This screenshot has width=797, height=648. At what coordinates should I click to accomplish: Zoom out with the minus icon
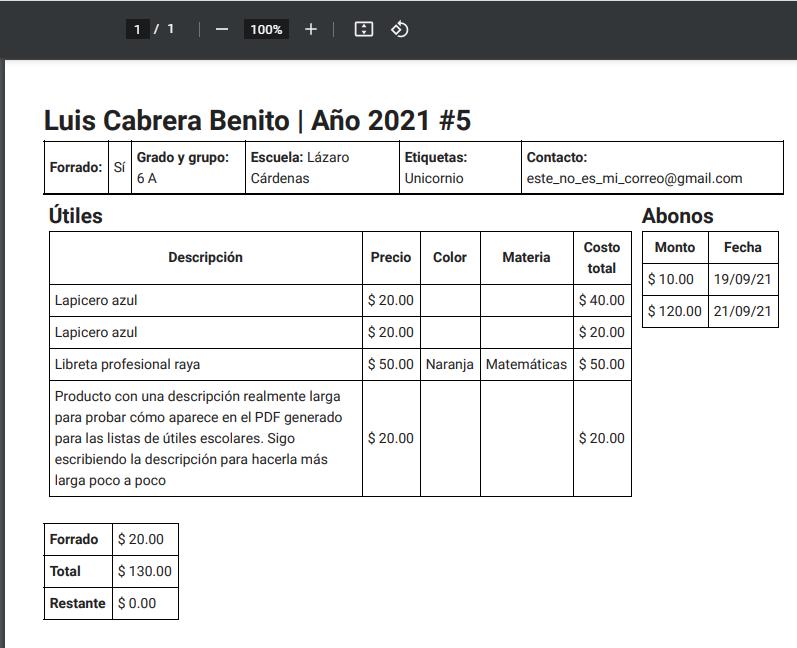(222, 29)
